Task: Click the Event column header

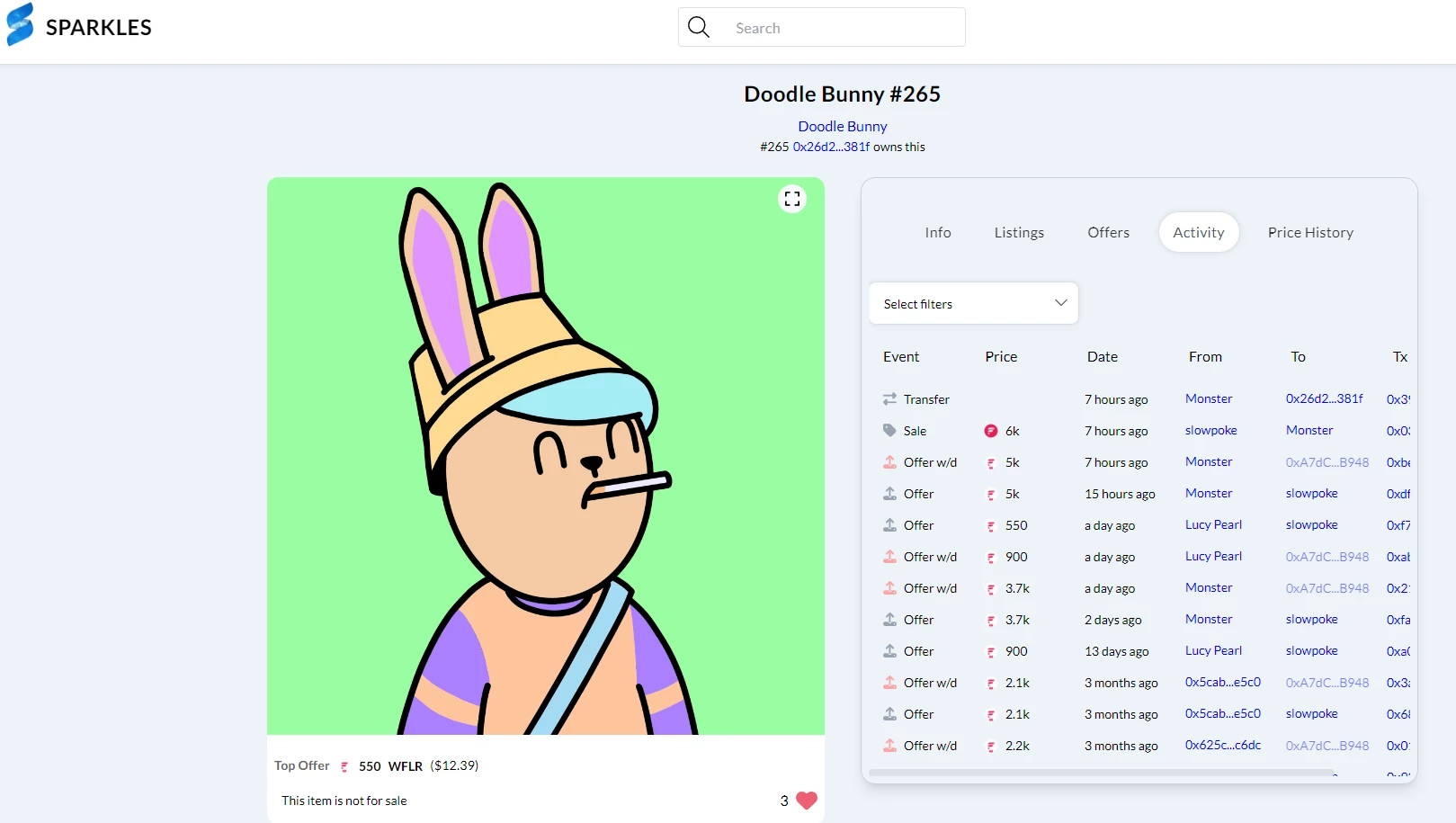Action: point(901,356)
